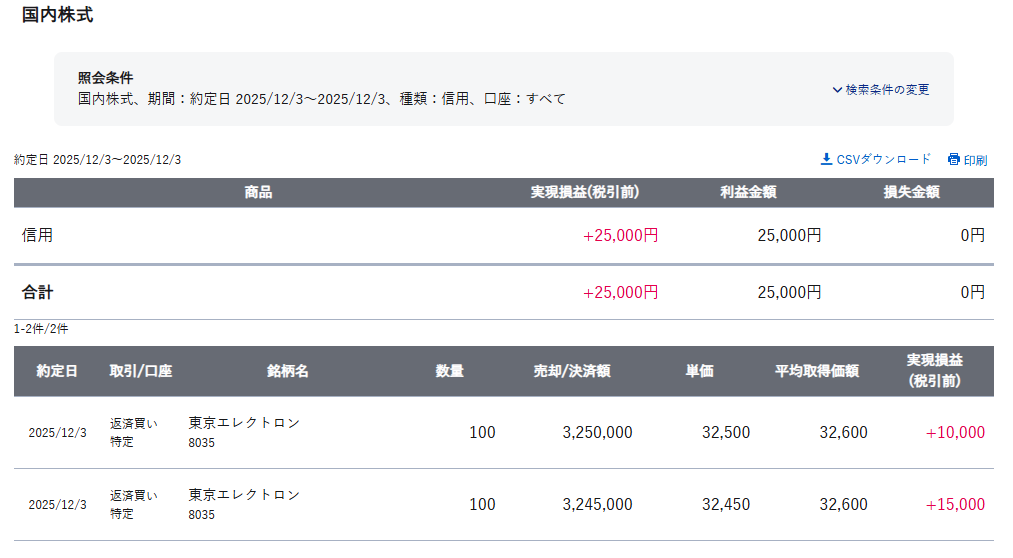Click the printer icon beside 印刷
The image size is (1013, 558).
(954, 159)
